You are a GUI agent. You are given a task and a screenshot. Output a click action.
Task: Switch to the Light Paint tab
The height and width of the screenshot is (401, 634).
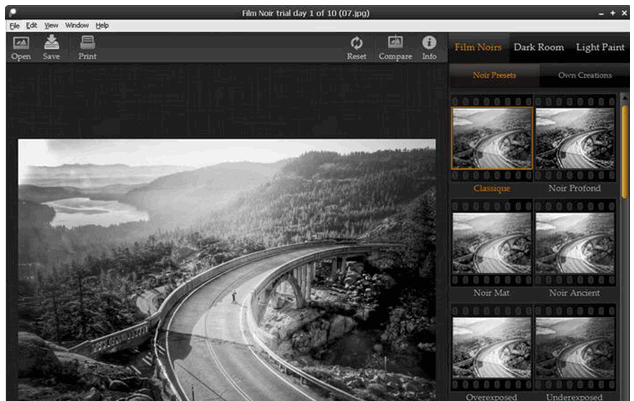tap(600, 47)
